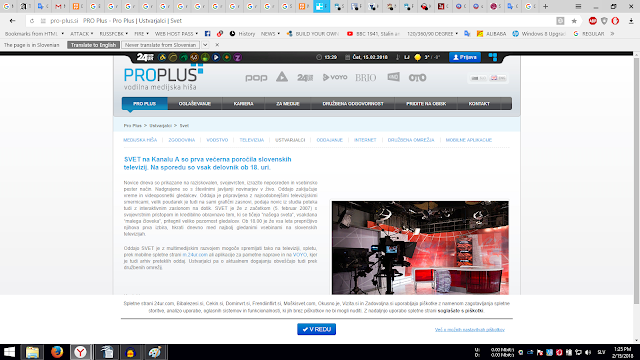Open the ALIBABA bookmark
This screenshot has width=640, height=360.
(491, 34)
